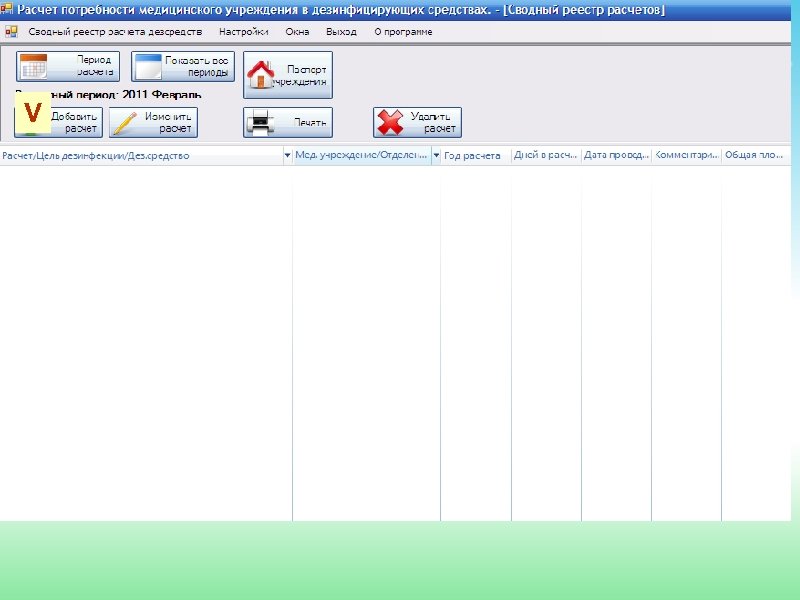Open the О программе menu

[x=403, y=32]
